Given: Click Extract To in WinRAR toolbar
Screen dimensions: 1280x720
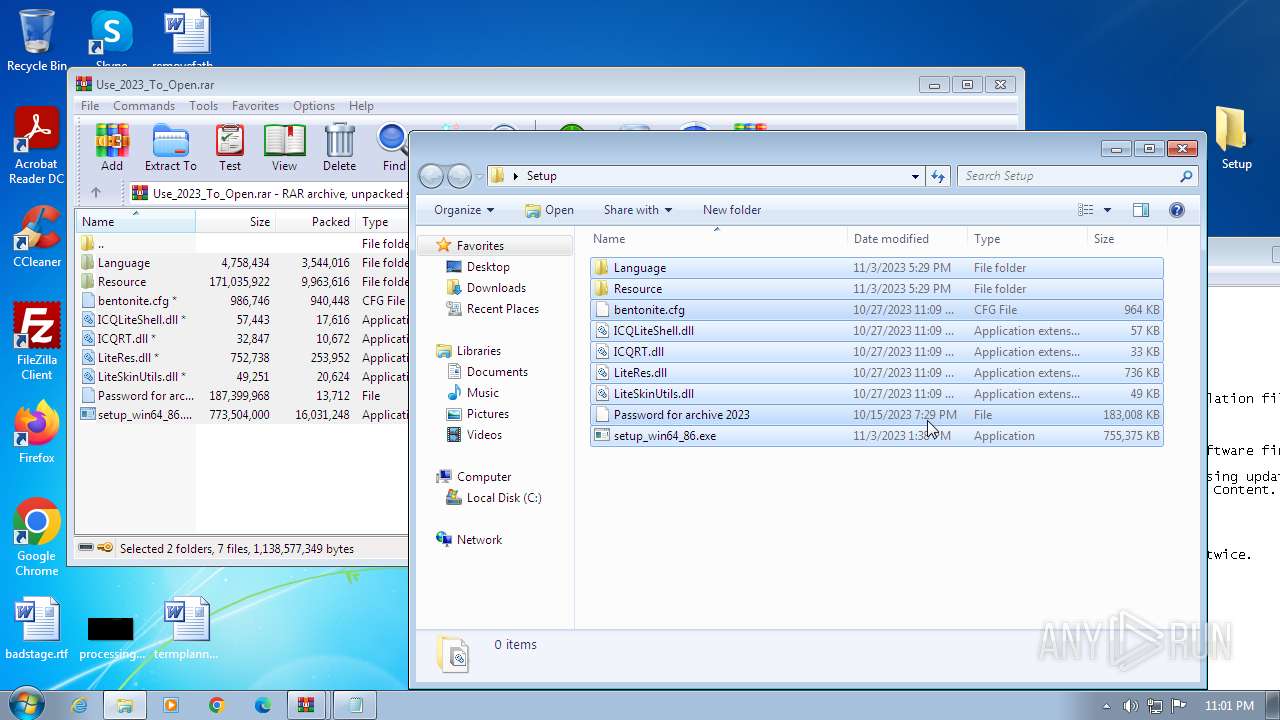Looking at the screenshot, I should (170, 147).
